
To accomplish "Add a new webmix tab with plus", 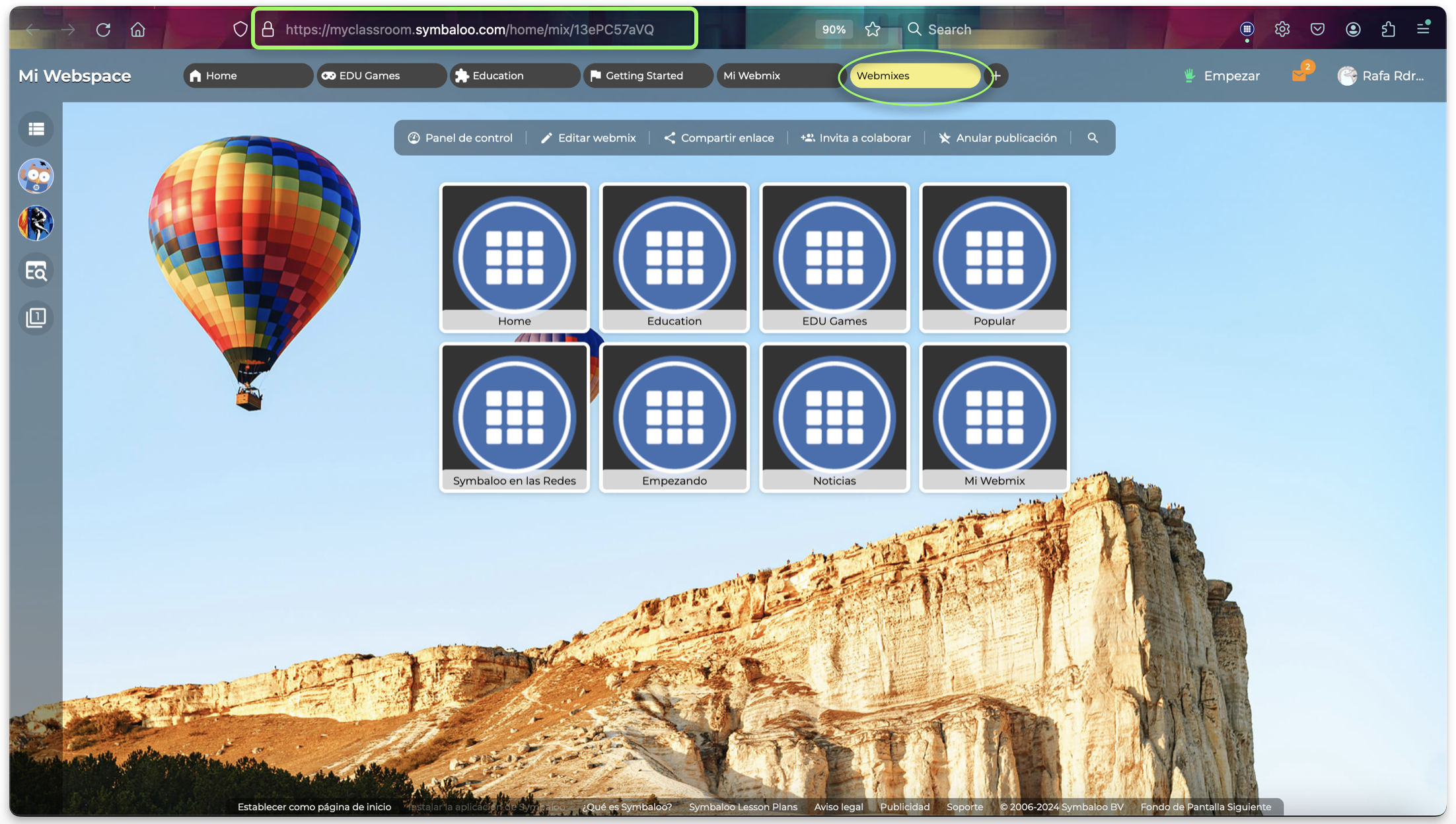I will [996, 76].
